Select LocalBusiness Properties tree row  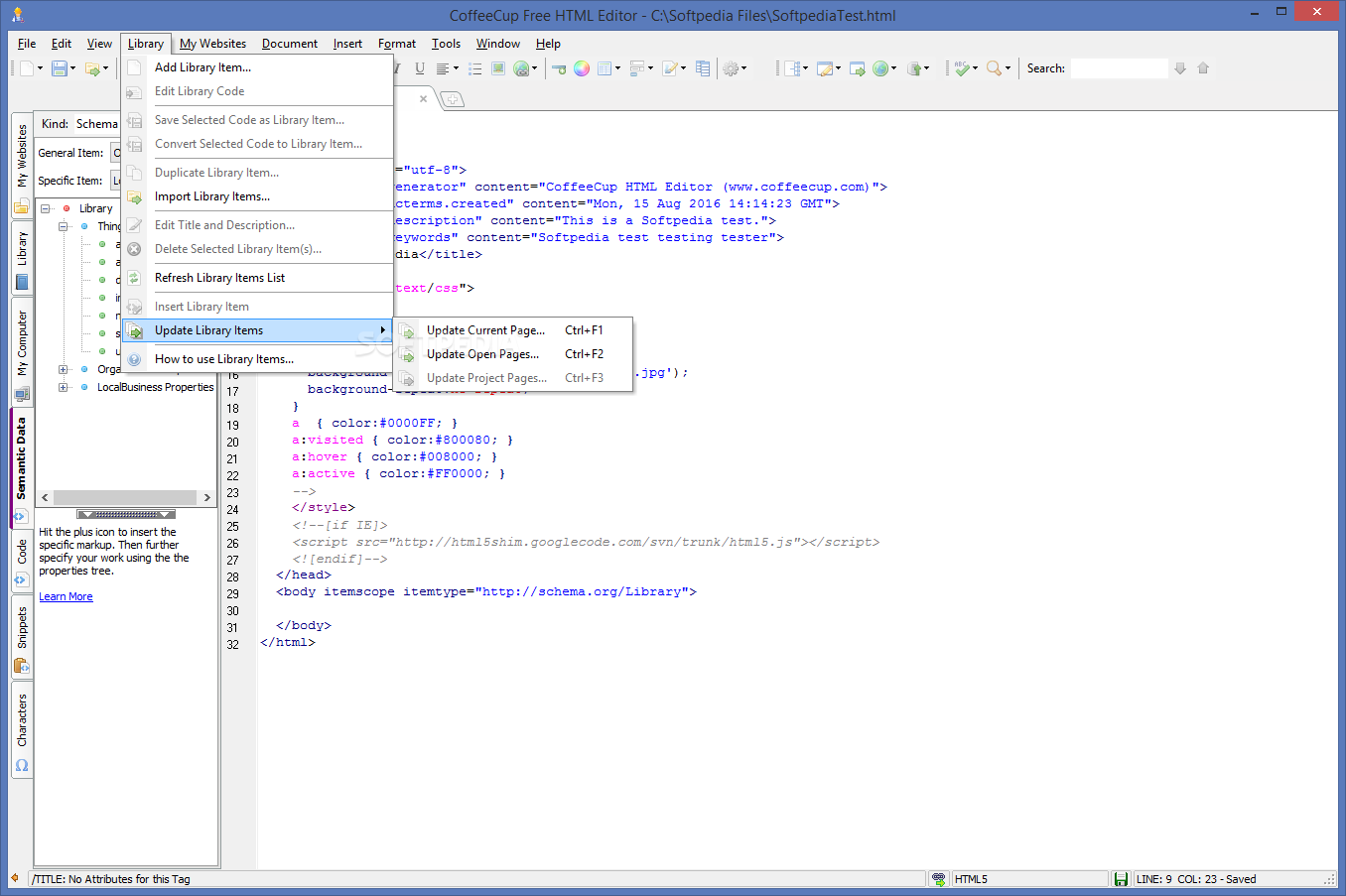coord(155,387)
